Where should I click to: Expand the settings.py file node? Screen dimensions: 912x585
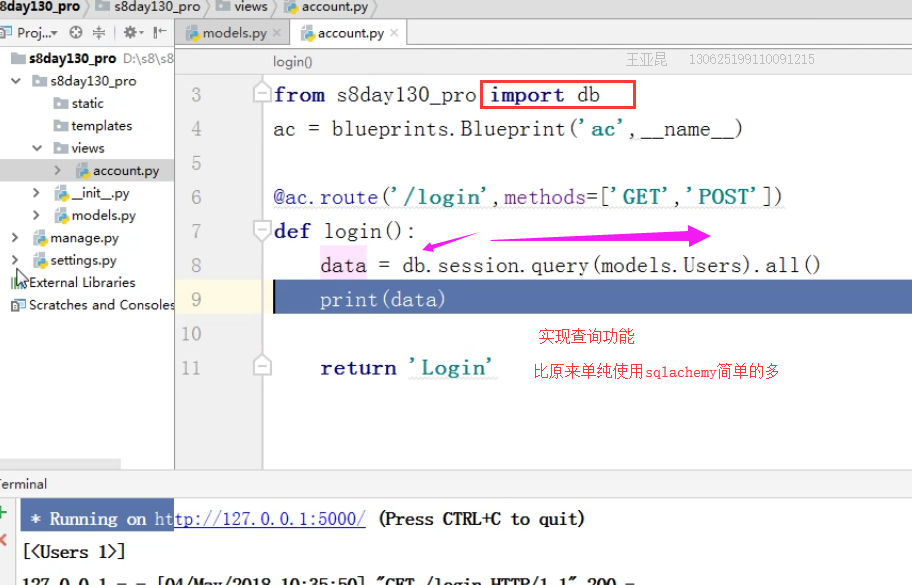tap(15, 260)
